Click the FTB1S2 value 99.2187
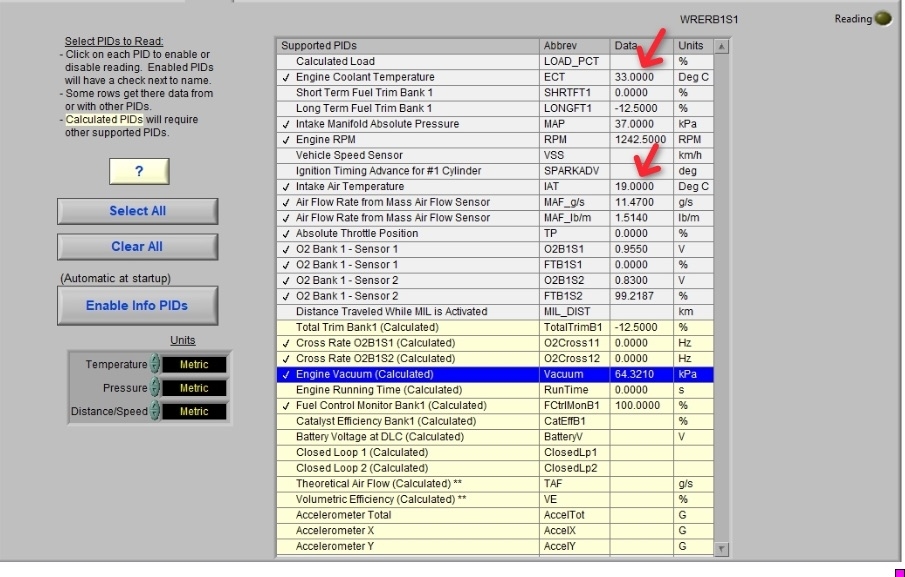 pyautogui.click(x=634, y=296)
